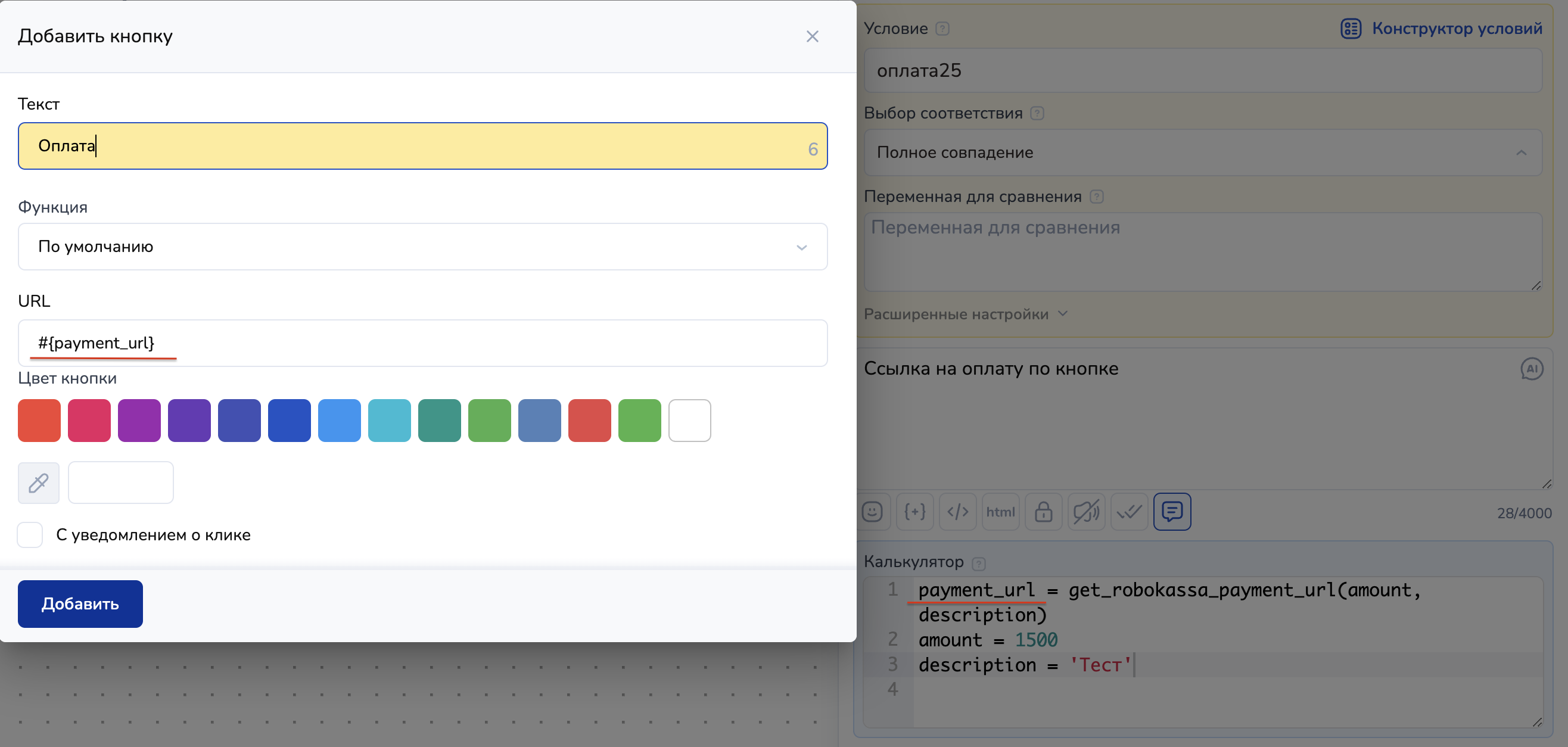This screenshot has height=747, width=1568.
Task: Click the insert variable {+} icon
Action: click(x=915, y=511)
